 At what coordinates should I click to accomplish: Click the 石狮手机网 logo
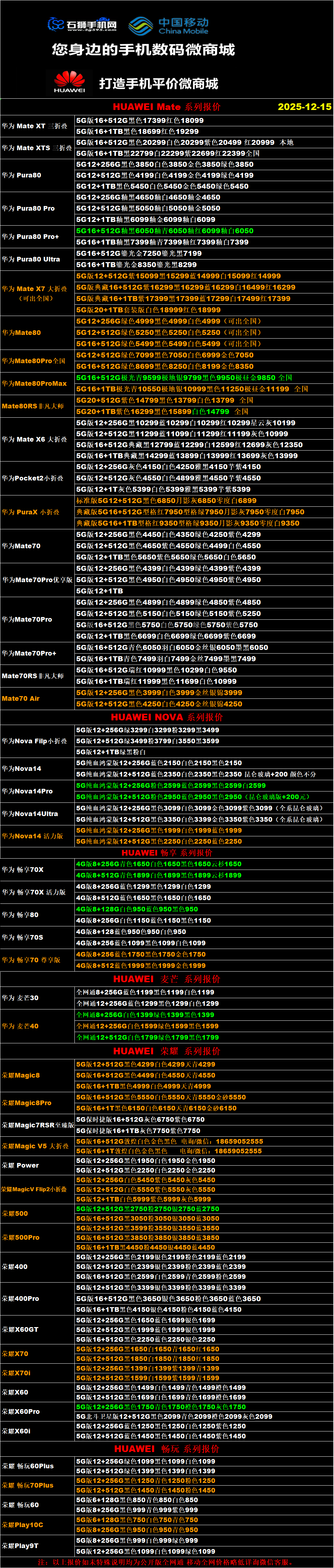[x=82, y=24]
